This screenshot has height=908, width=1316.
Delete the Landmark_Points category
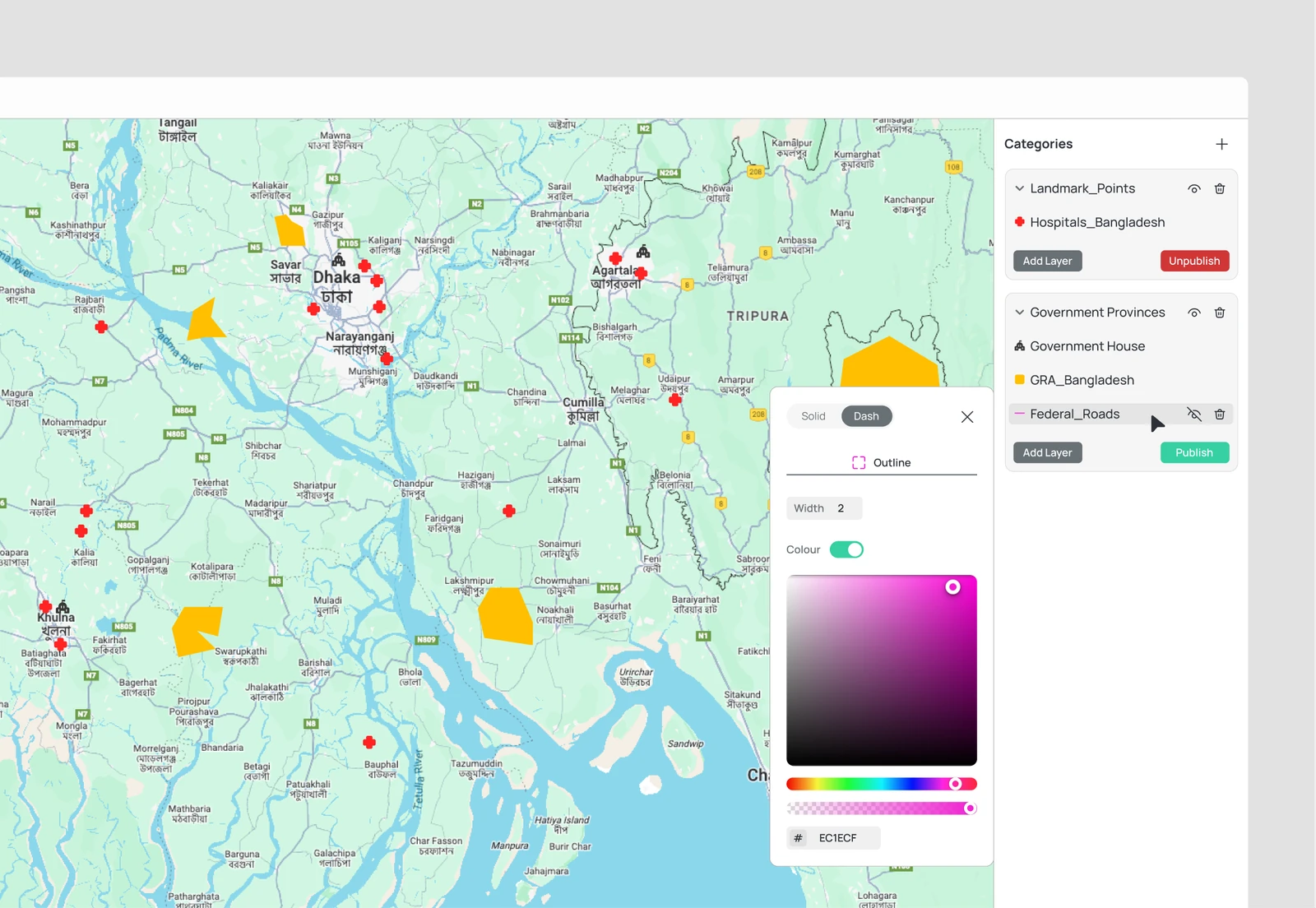(x=1220, y=188)
